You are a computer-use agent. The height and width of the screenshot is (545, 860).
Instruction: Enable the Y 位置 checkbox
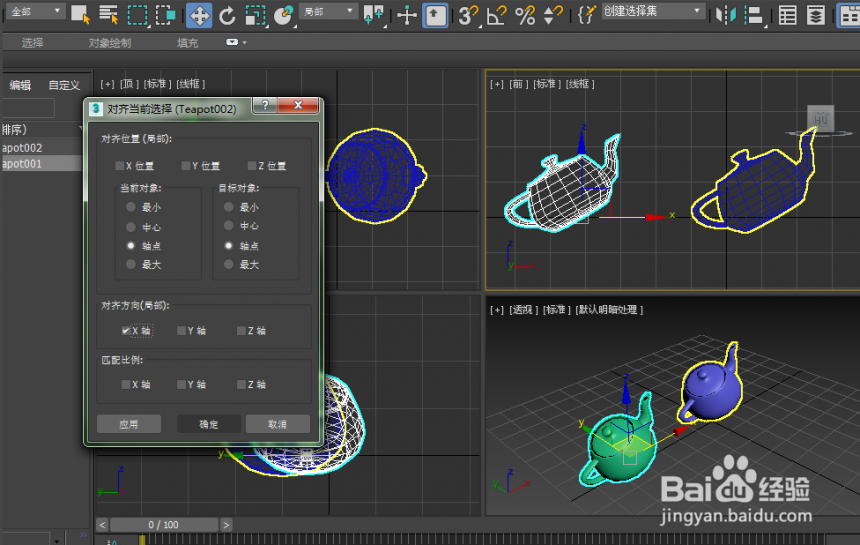pyautogui.click(x=186, y=166)
